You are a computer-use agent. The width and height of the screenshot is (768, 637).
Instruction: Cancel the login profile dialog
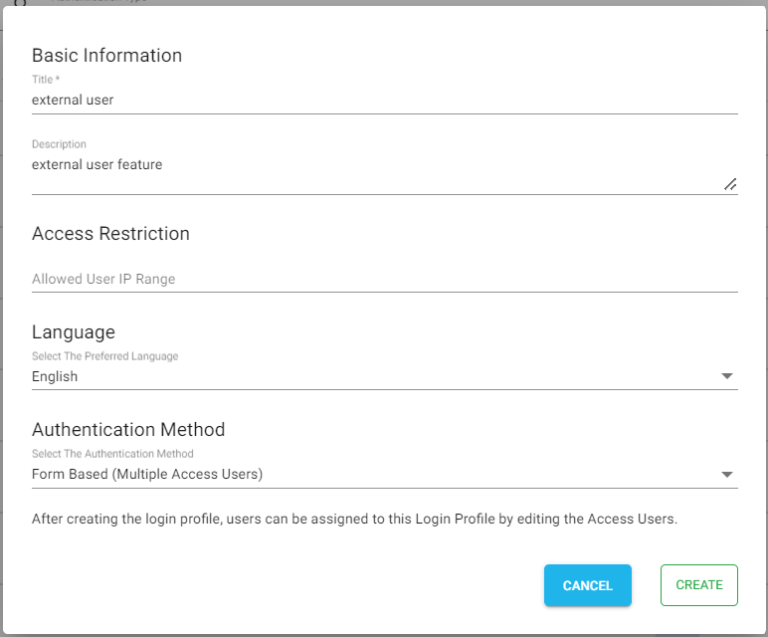click(x=587, y=585)
